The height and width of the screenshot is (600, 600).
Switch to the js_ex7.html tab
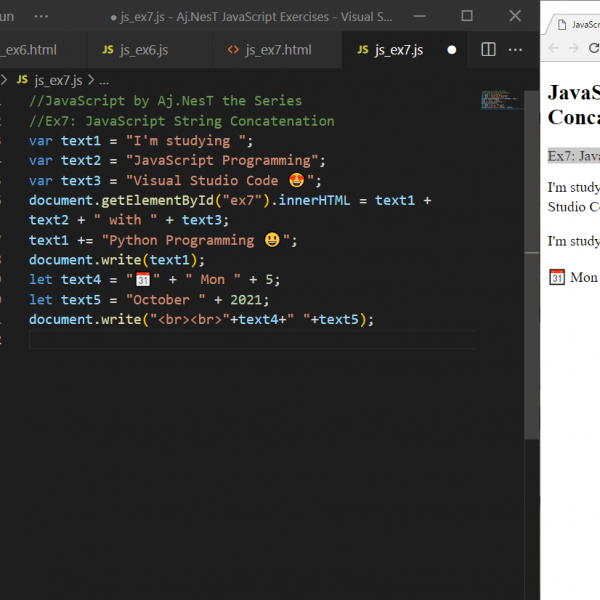(x=278, y=50)
